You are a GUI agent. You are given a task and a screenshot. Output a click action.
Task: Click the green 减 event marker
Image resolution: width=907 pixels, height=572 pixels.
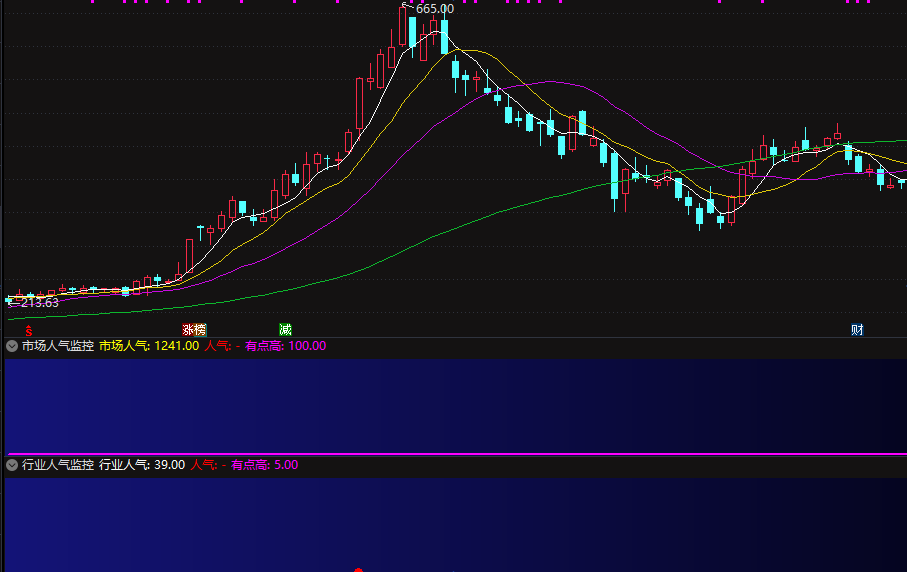pos(285,330)
